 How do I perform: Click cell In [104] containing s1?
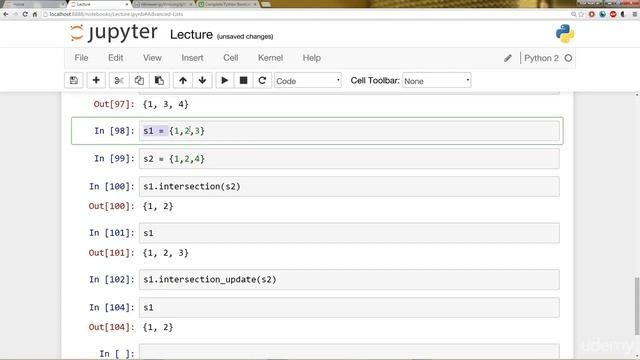(x=349, y=307)
